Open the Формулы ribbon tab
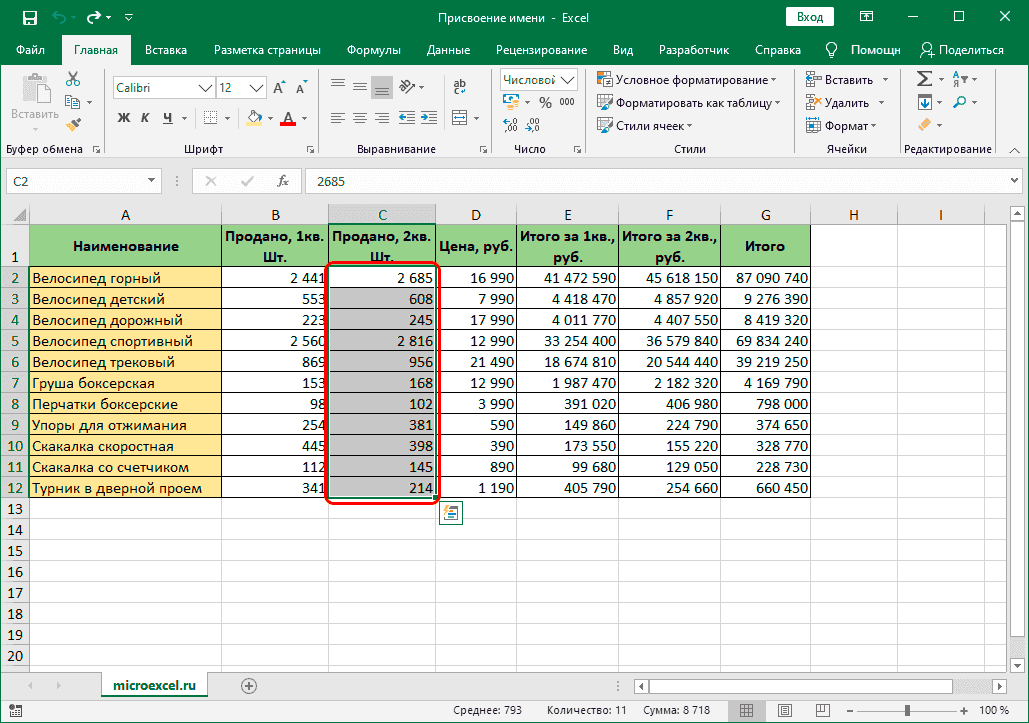Screen dimensions: 1029x723 point(373,50)
